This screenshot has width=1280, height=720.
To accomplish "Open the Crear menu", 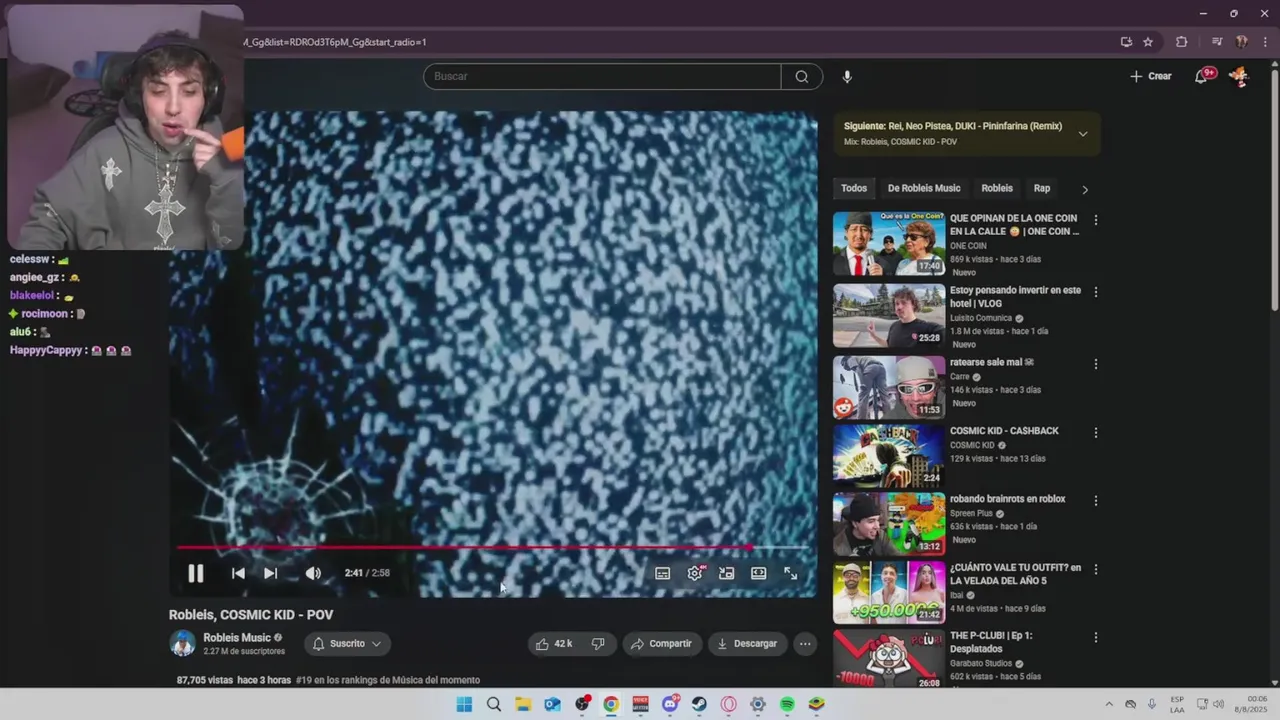I will 1151,76.
